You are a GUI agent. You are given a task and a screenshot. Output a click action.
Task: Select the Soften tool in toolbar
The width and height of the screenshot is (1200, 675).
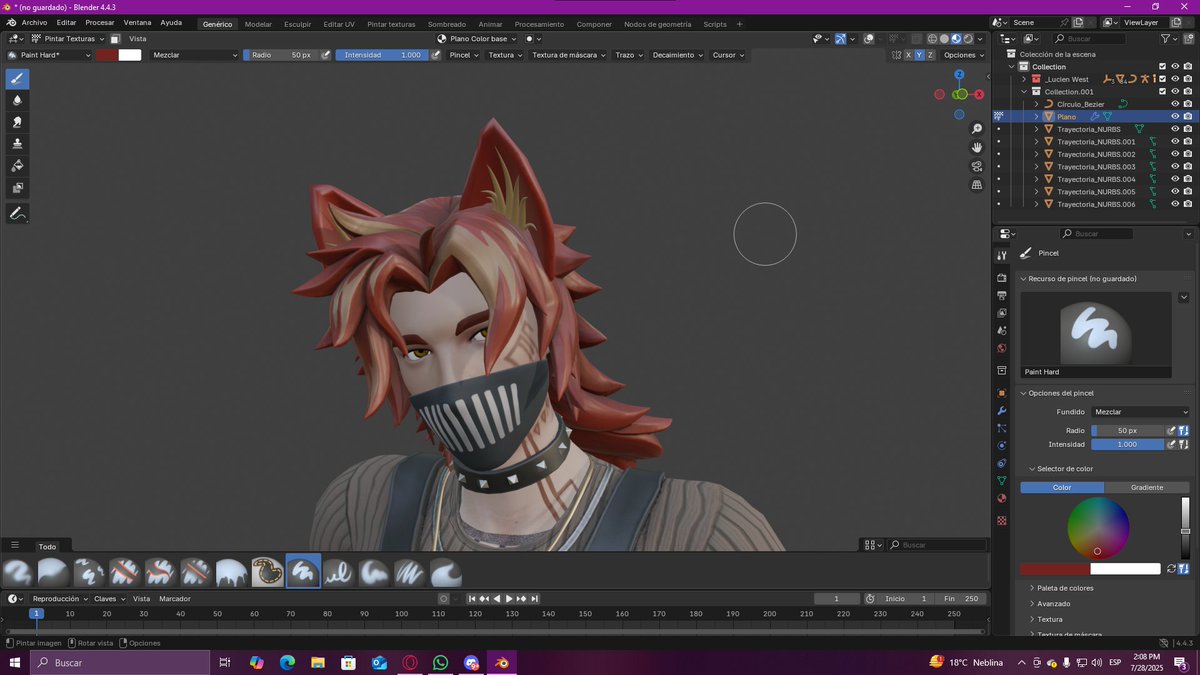[x=17, y=100]
